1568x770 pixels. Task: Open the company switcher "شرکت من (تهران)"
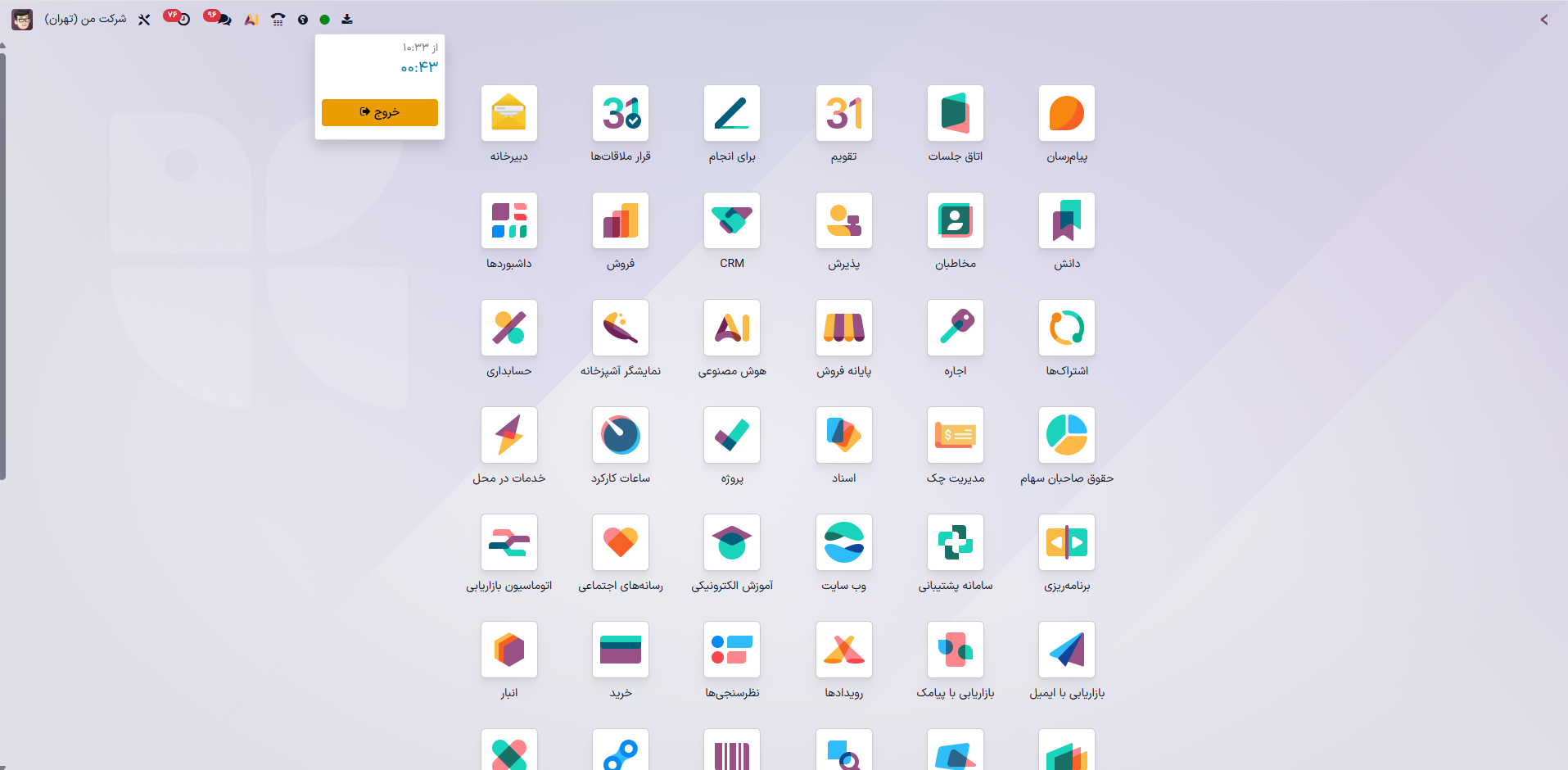click(x=85, y=19)
